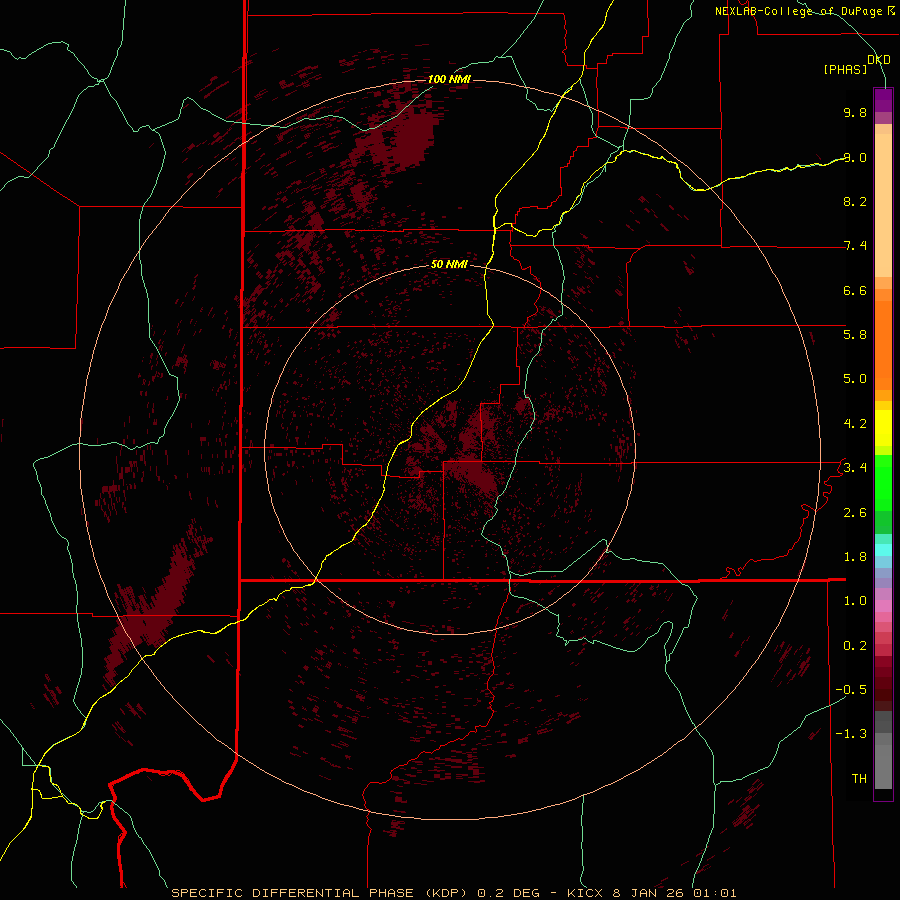Click the 100 NMI range ring label
The width and height of the screenshot is (900, 900).
(449, 79)
